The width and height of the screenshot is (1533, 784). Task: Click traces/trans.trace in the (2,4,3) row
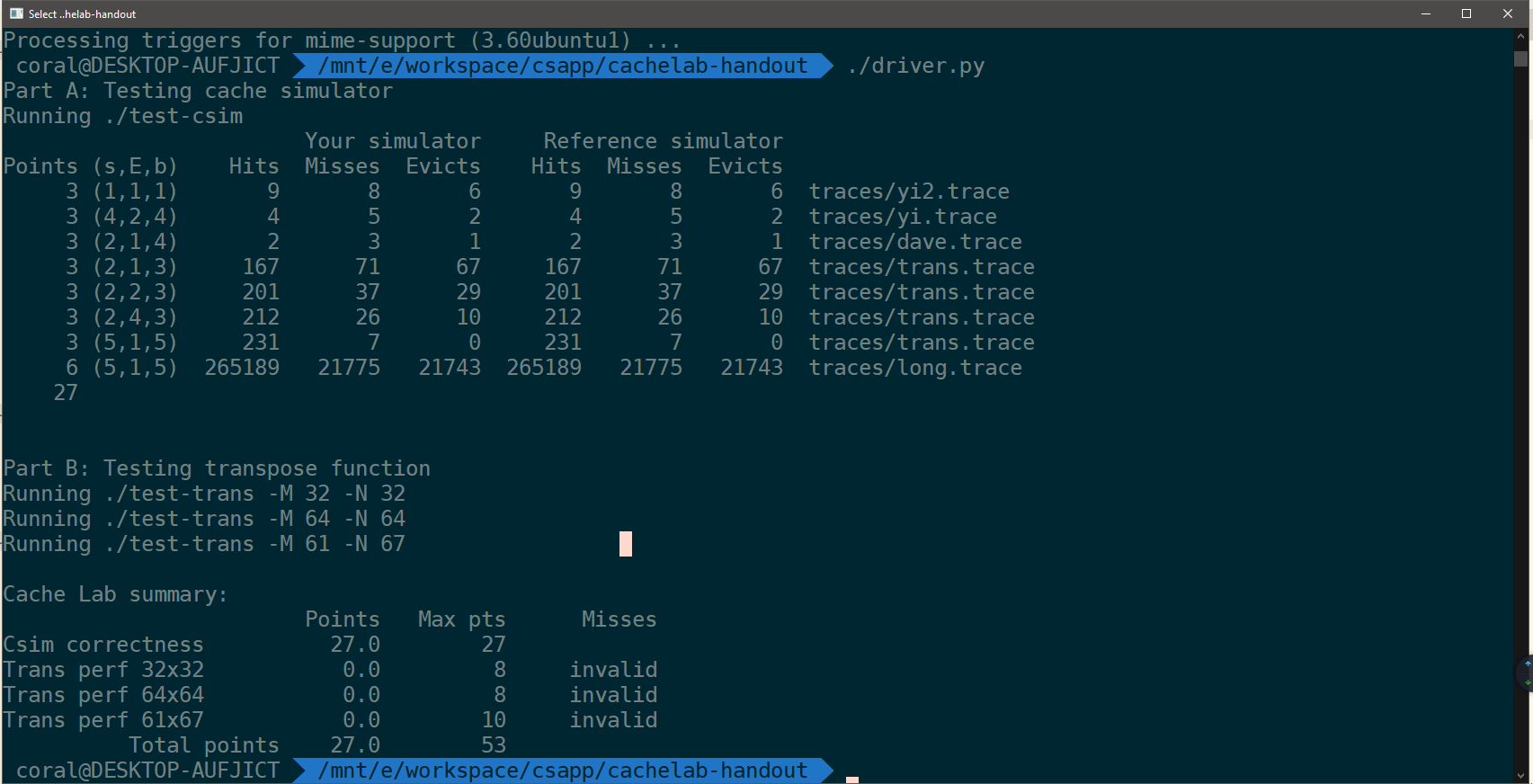coord(922,317)
